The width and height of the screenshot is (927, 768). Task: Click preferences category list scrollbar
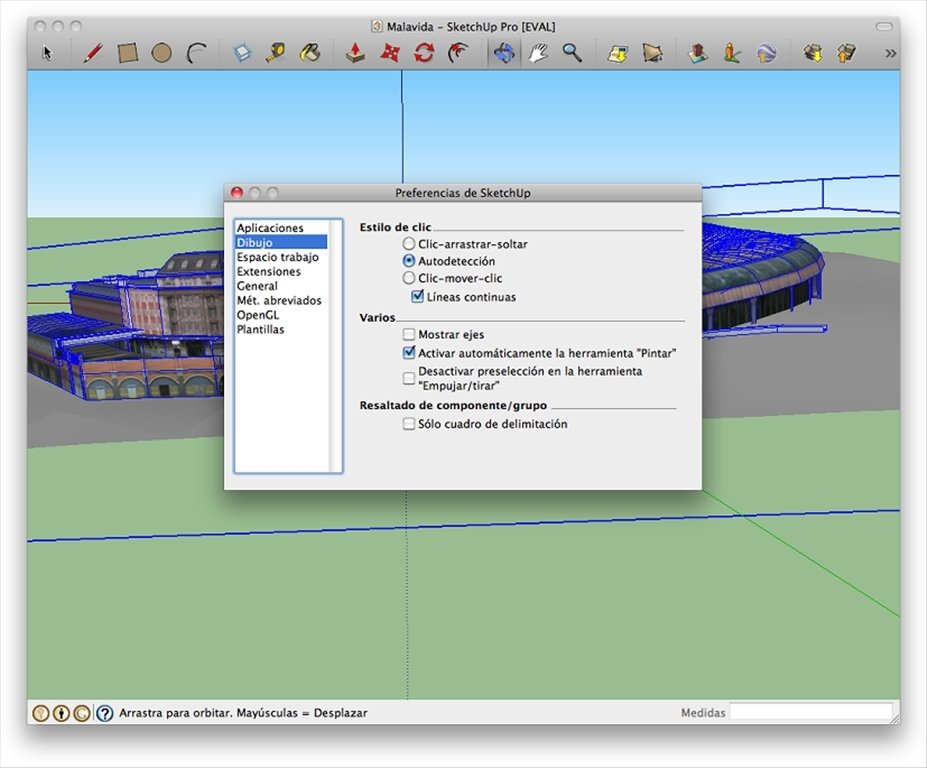pyautogui.click(x=335, y=346)
